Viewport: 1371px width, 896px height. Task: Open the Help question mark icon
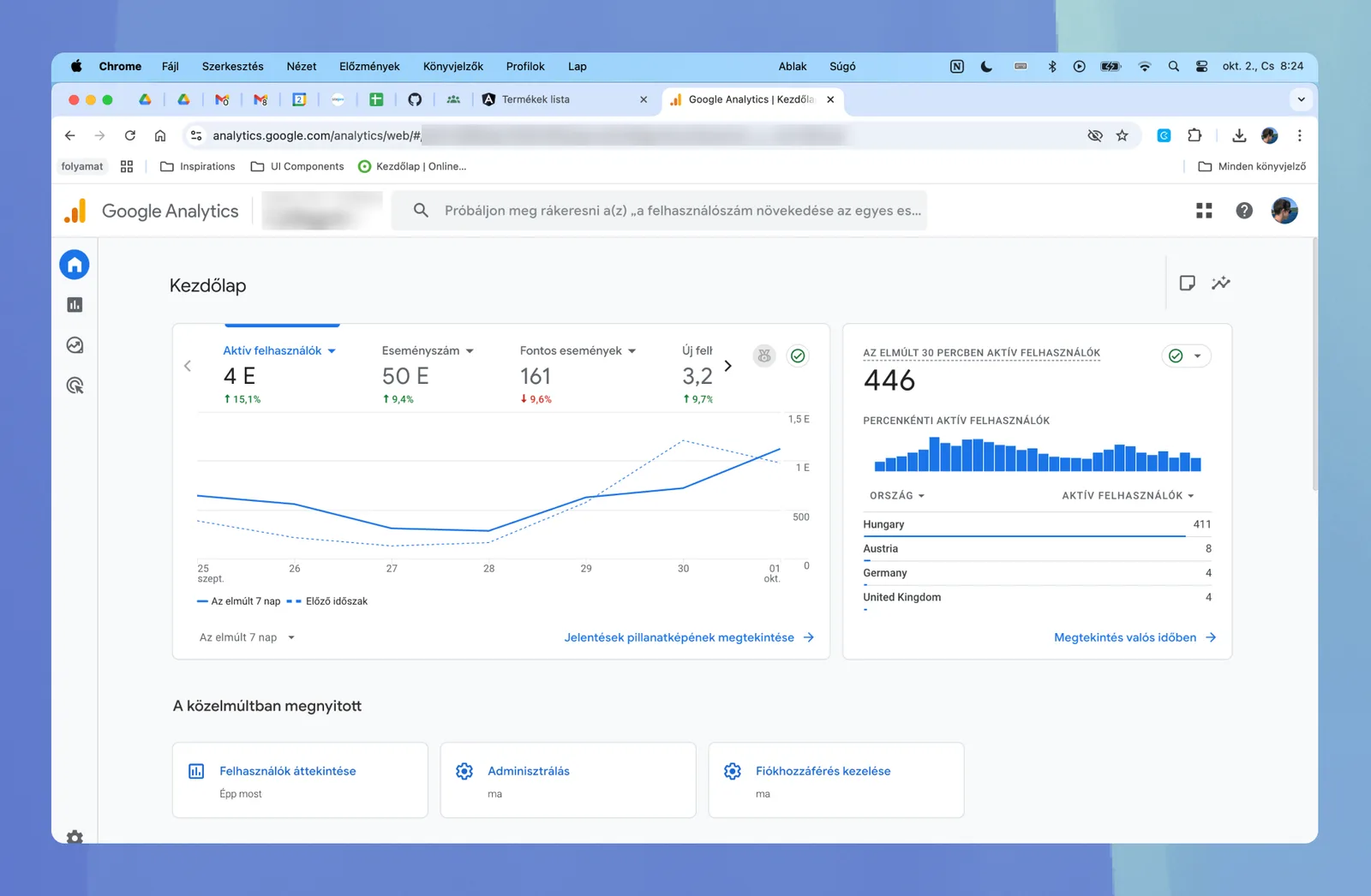1244,211
